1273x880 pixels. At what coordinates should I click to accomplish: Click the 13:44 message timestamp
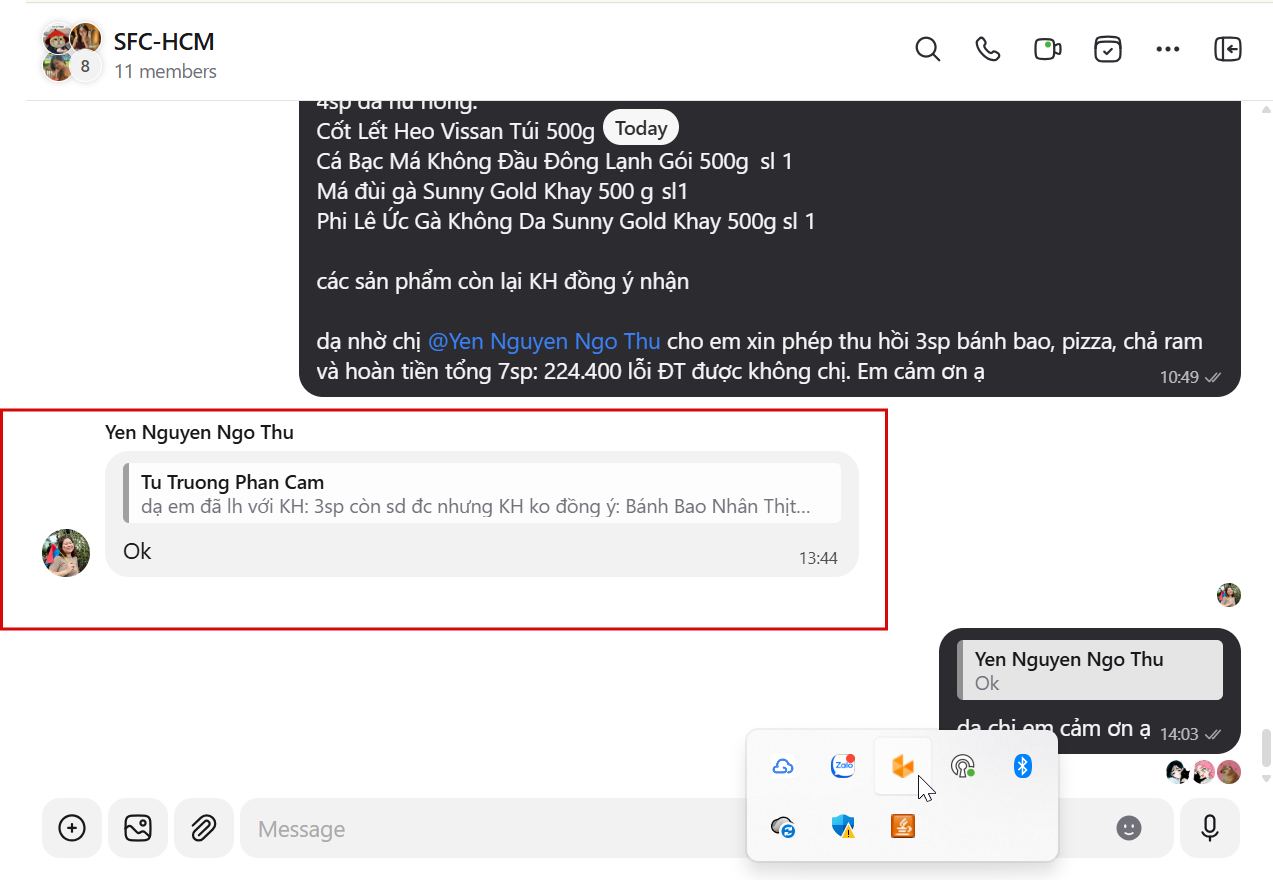click(818, 558)
